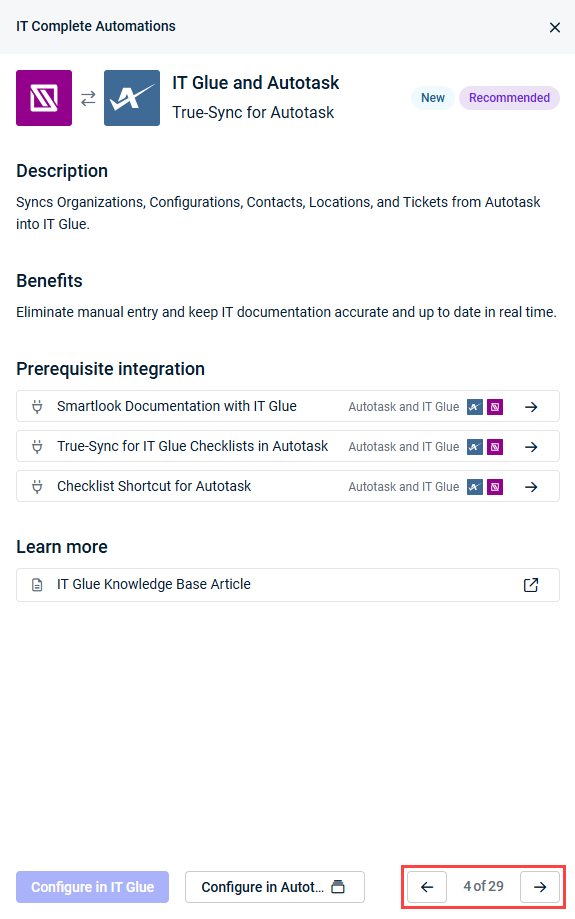Click external link icon for Knowledge Base Article
The width and height of the screenshot is (575, 919).
(x=531, y=585)
